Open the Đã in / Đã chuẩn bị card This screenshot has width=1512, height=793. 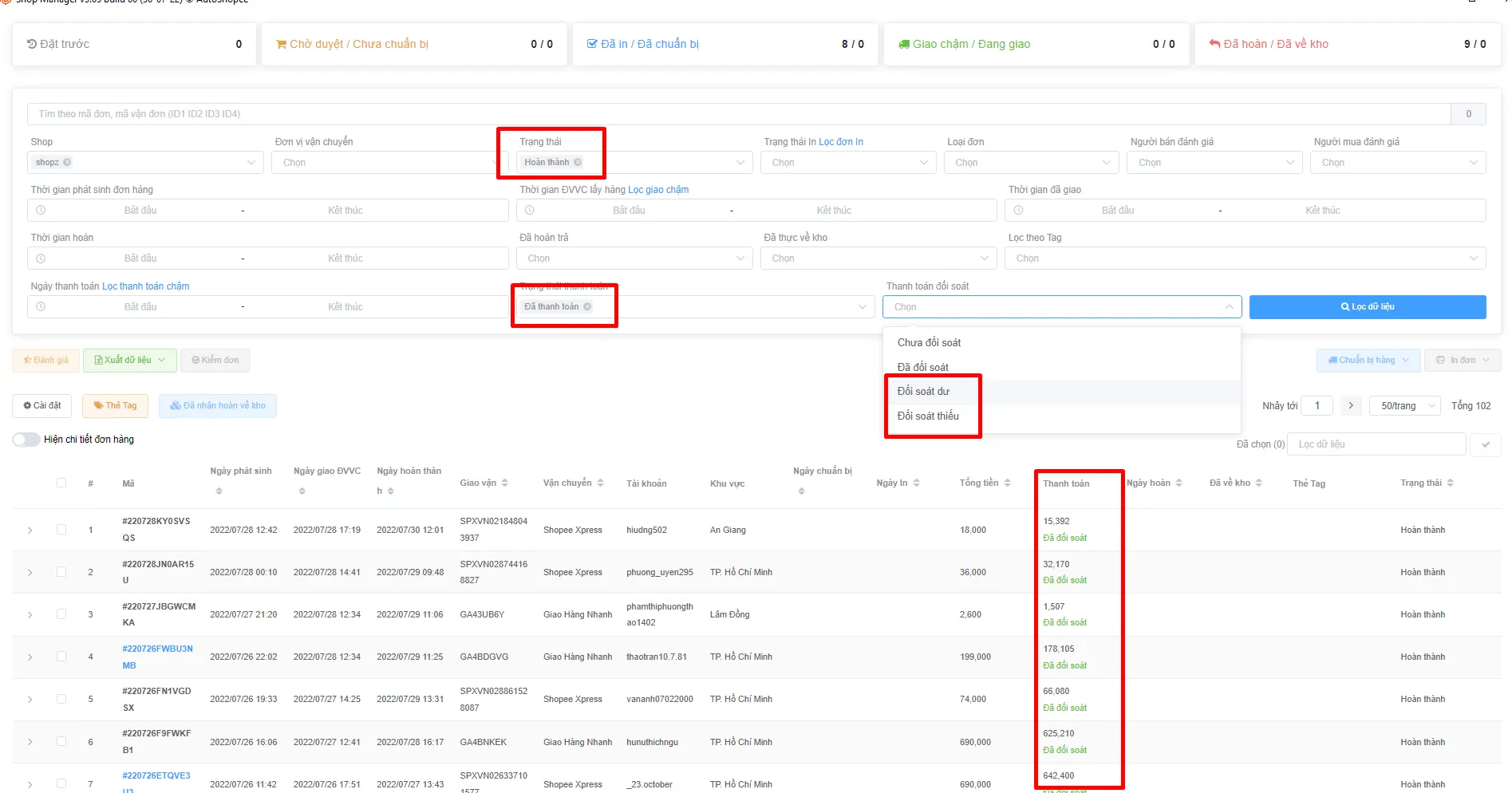pyautogui.click(x=725, y=44)
